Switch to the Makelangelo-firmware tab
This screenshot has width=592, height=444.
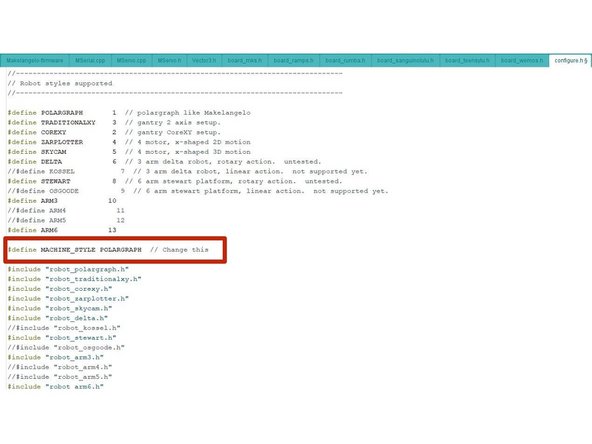(x=35, y=60)
